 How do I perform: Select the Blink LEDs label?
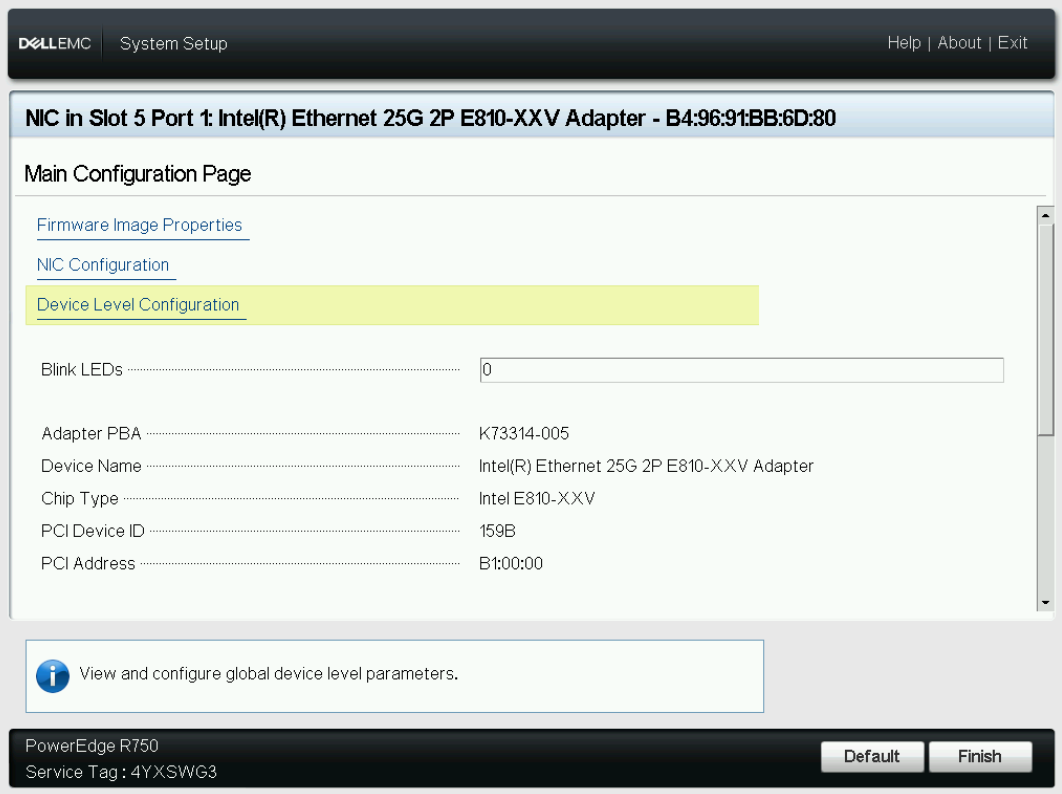(82, 370)
